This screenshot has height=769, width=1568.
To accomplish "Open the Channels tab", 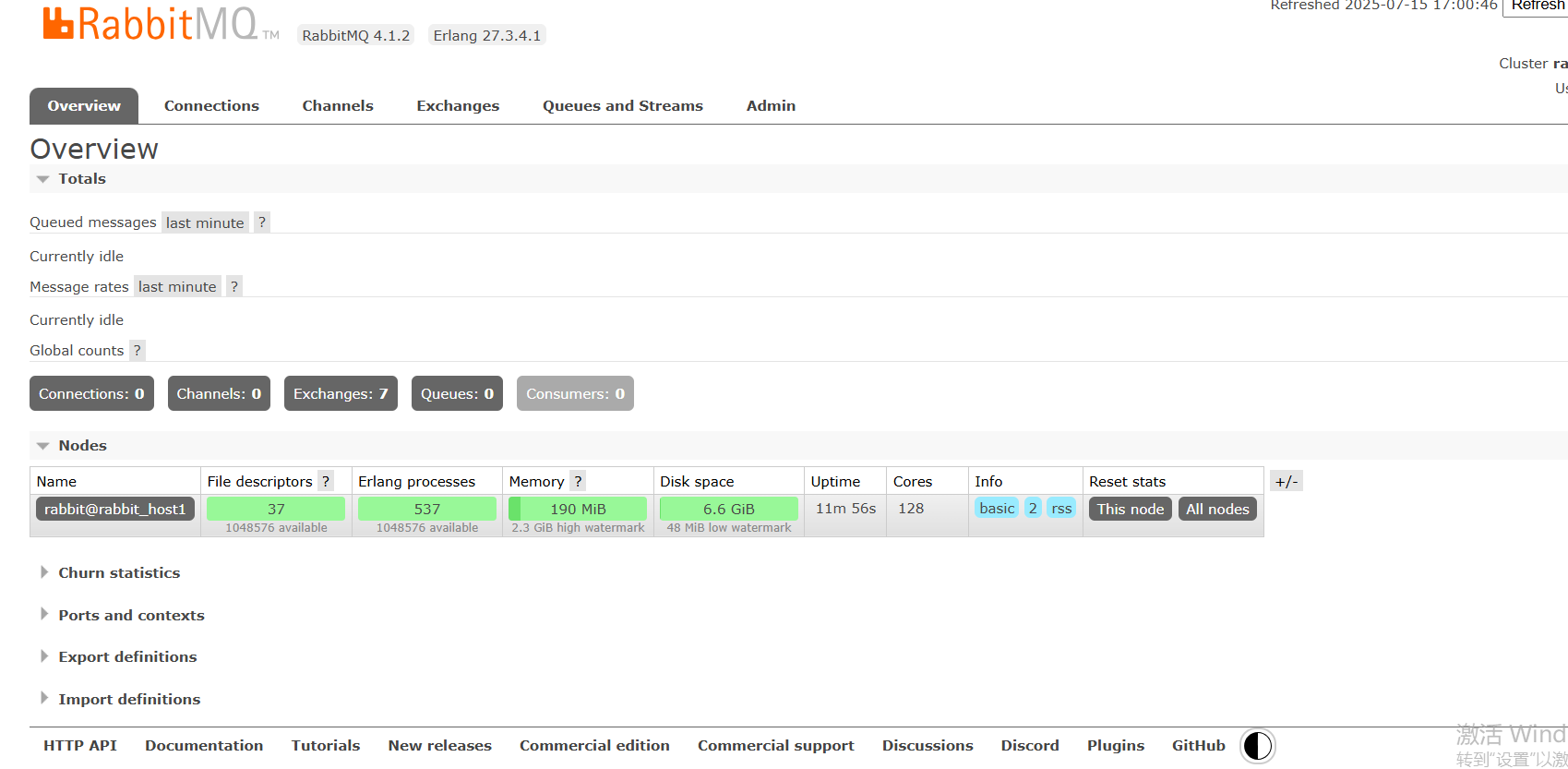I will click(x=338, y=106).
